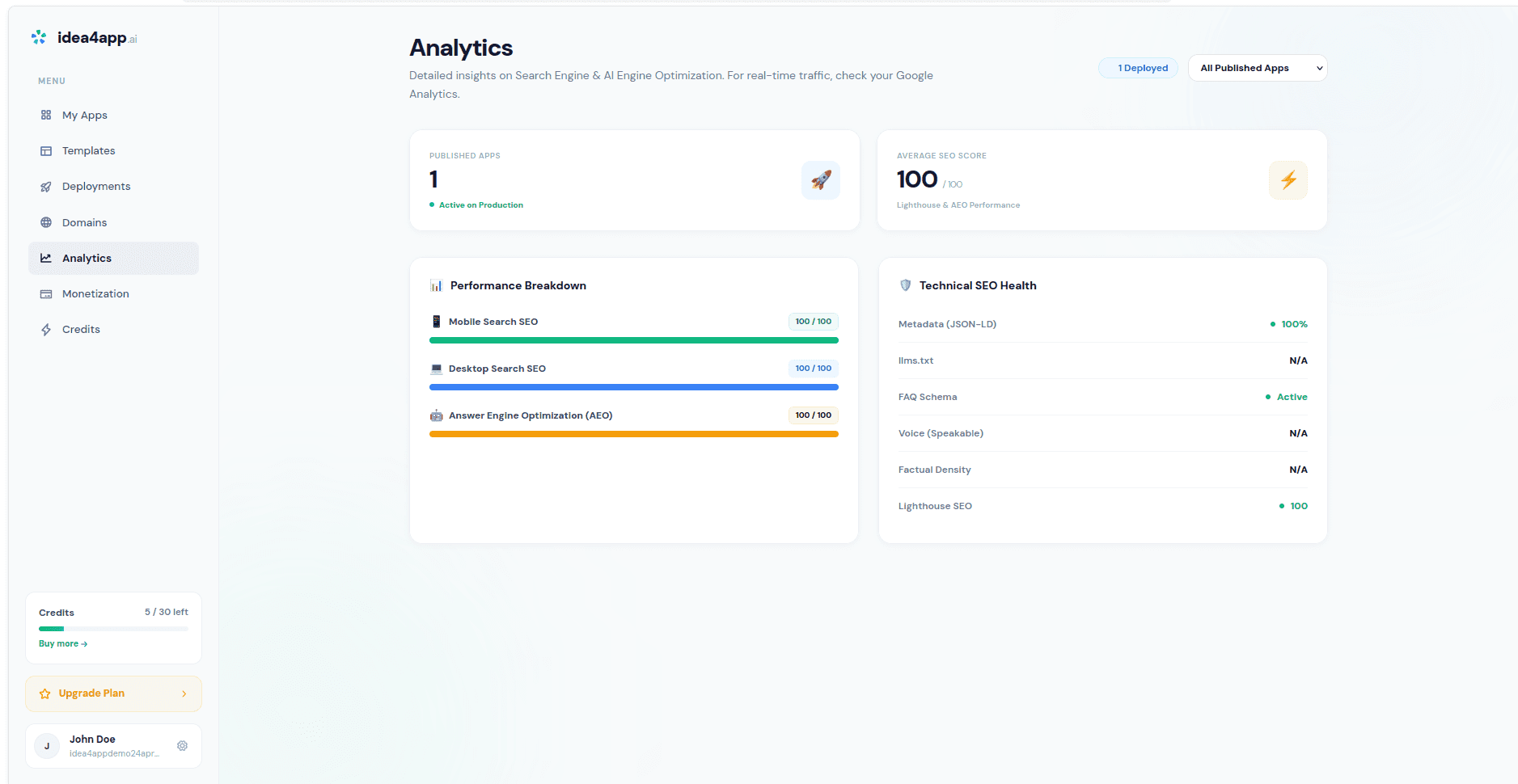Click the account email under John Doe
This screenshot has width=1518, height=784.
click(x=114, y=753)
